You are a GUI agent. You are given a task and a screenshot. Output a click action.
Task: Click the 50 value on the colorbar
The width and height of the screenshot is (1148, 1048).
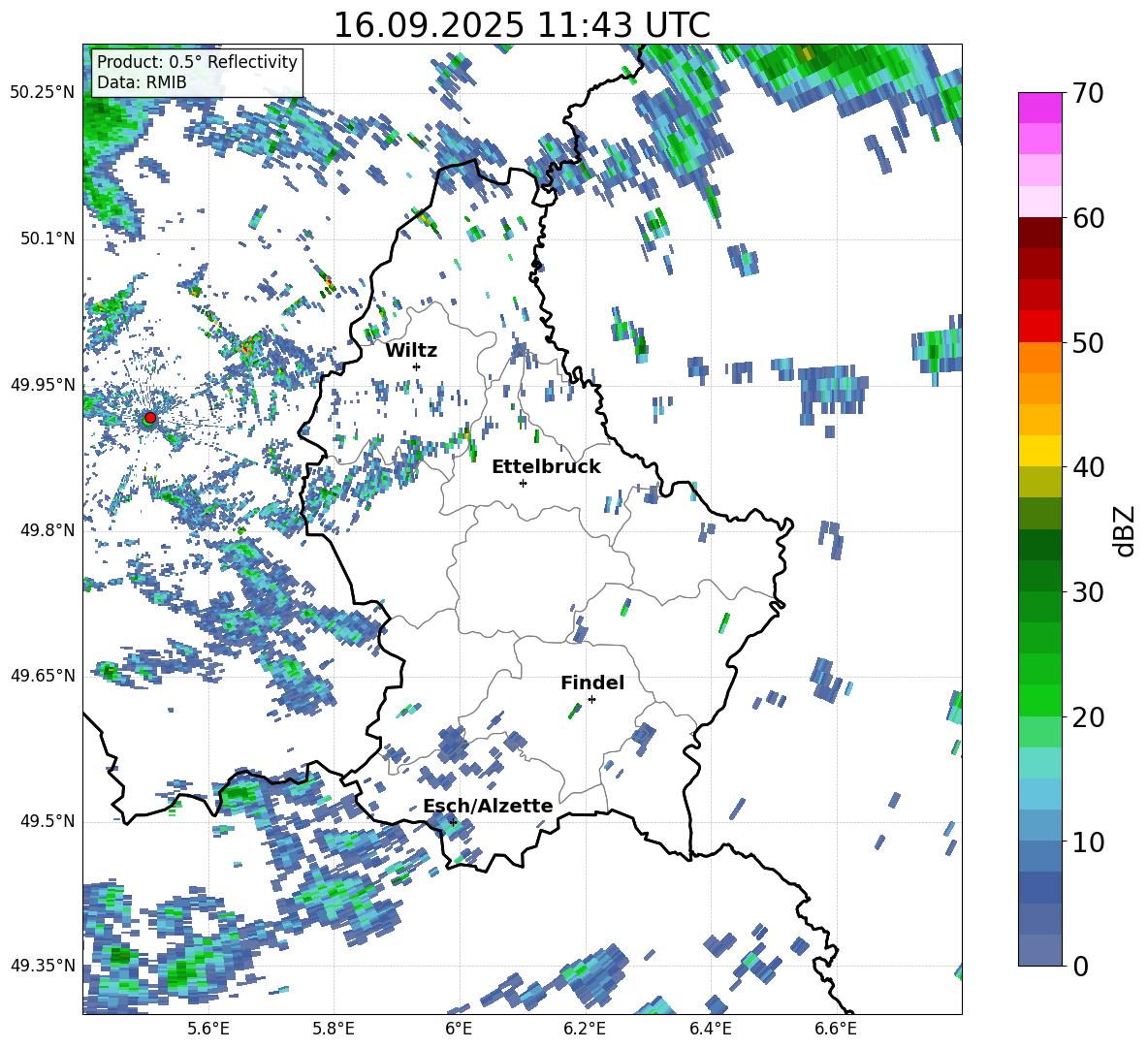tap(1088, 343)
